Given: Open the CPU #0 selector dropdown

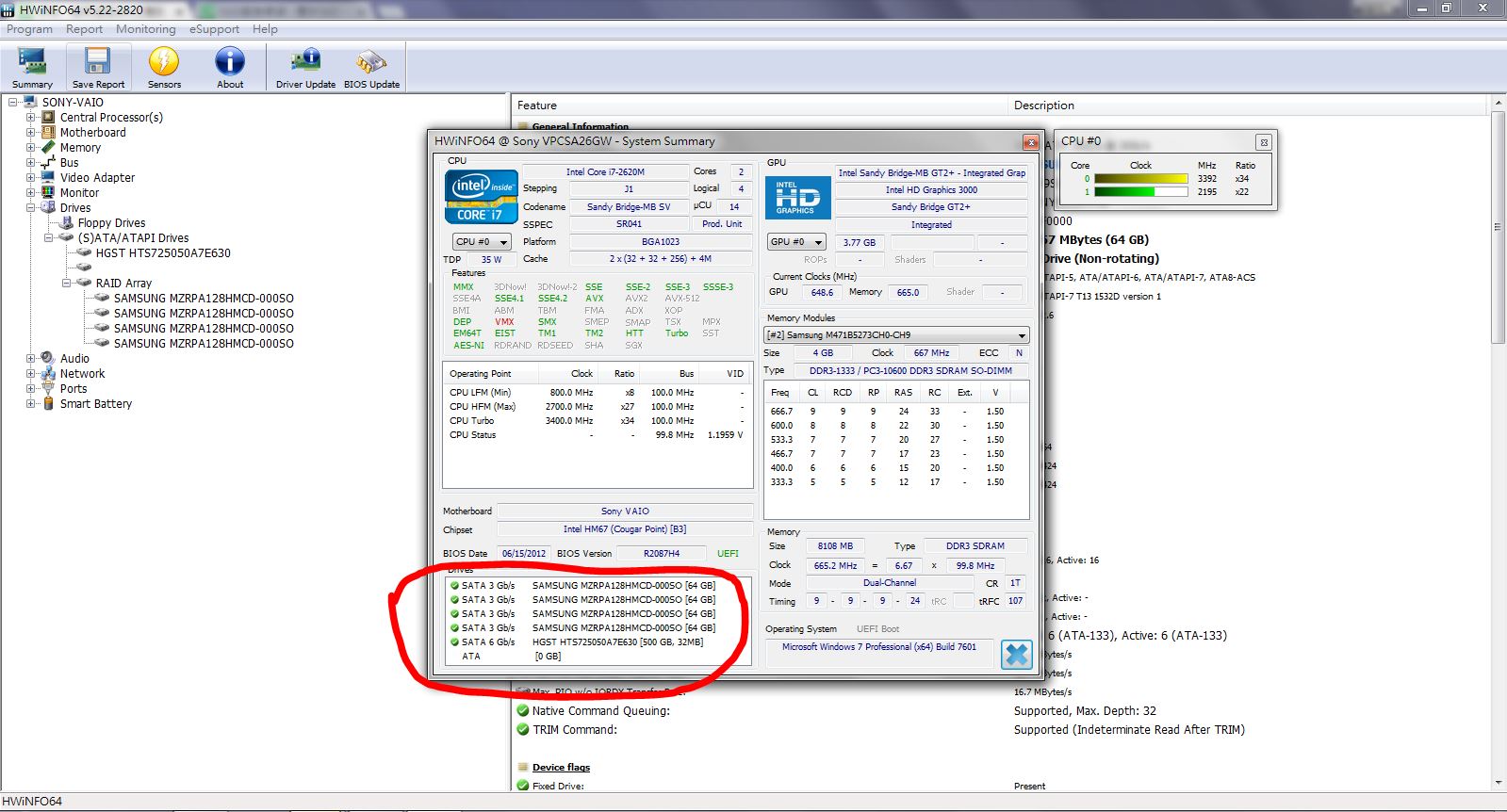Looking at the screenshot, I should (x=482, y=242).
